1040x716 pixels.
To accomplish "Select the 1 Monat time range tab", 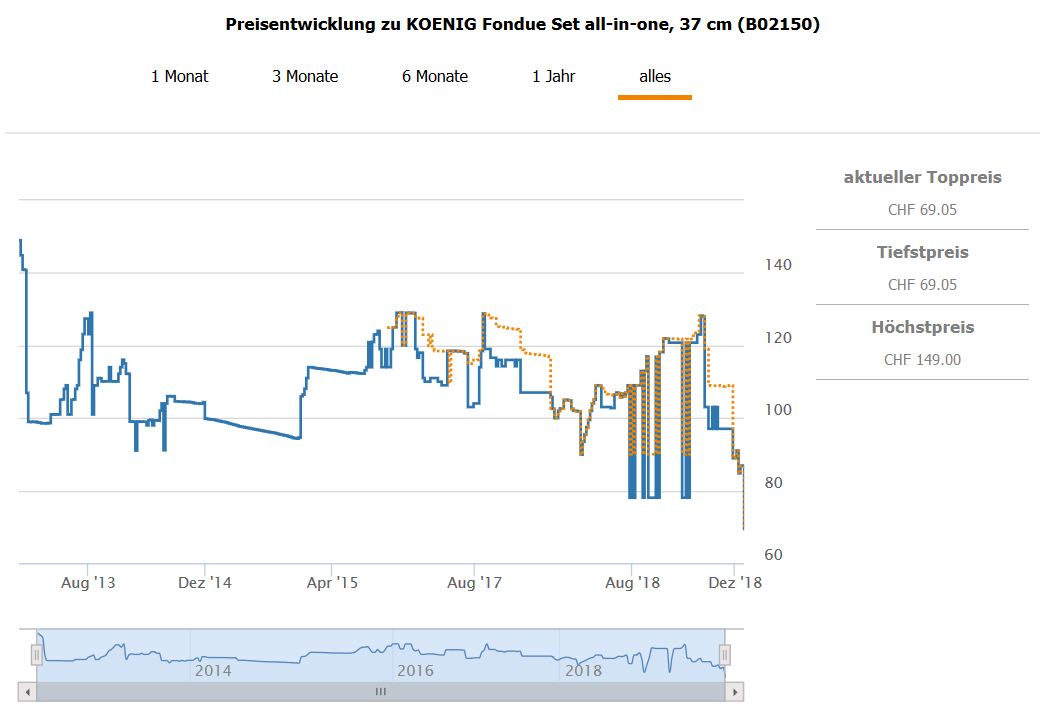I will click(x=179, y=77).
